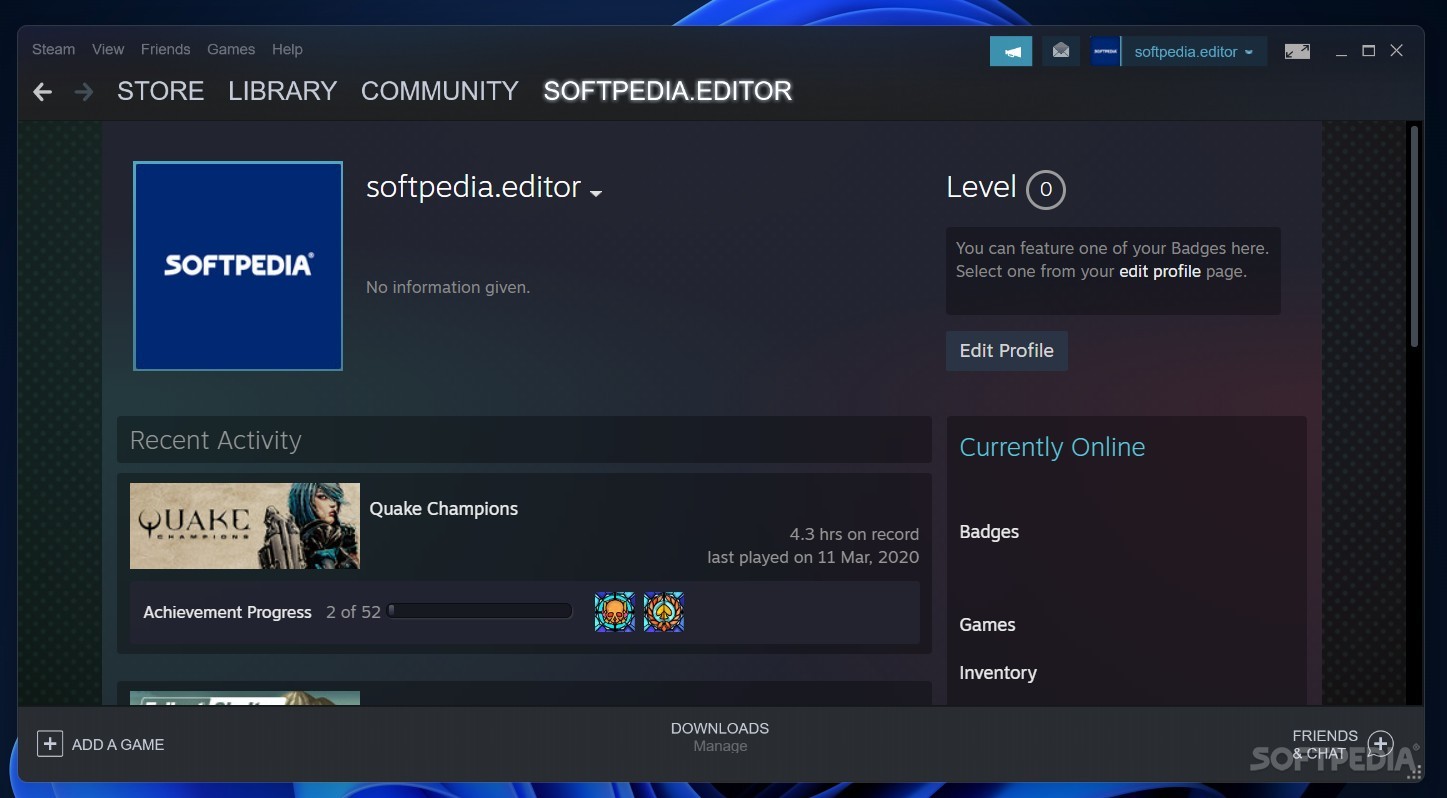Open the softpedia.editor account dropdown
Screen dimensions: 1447x798
tap(1194, 51)
